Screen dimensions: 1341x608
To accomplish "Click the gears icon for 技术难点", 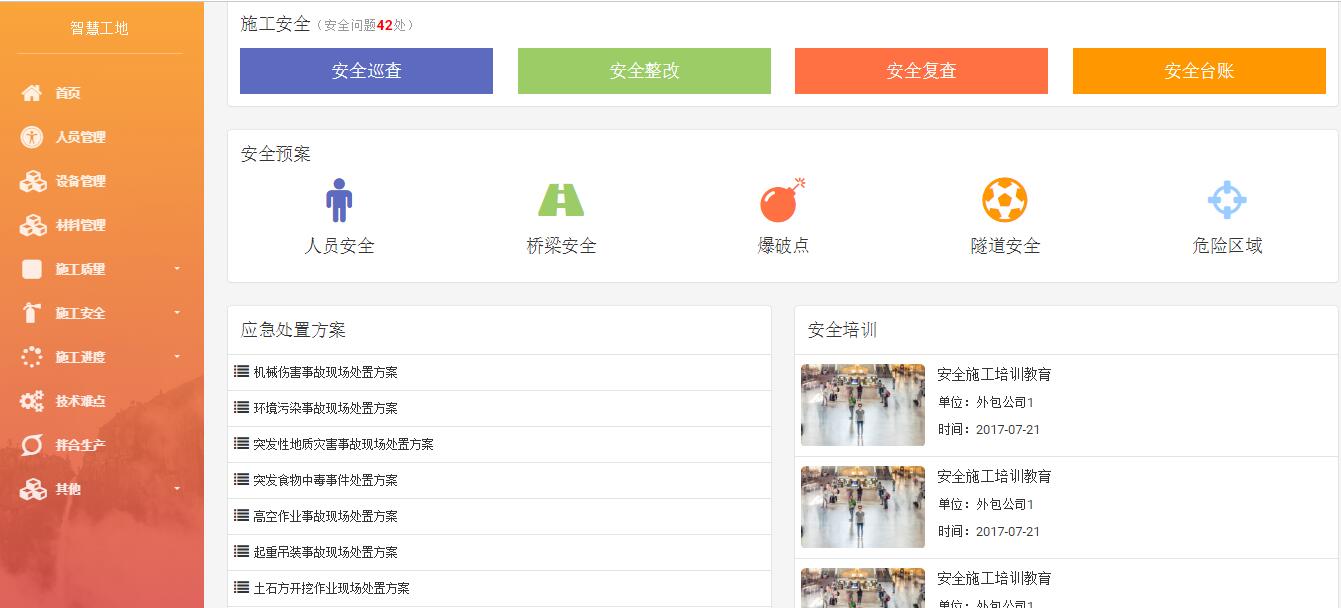I will [x=32, y=401].
